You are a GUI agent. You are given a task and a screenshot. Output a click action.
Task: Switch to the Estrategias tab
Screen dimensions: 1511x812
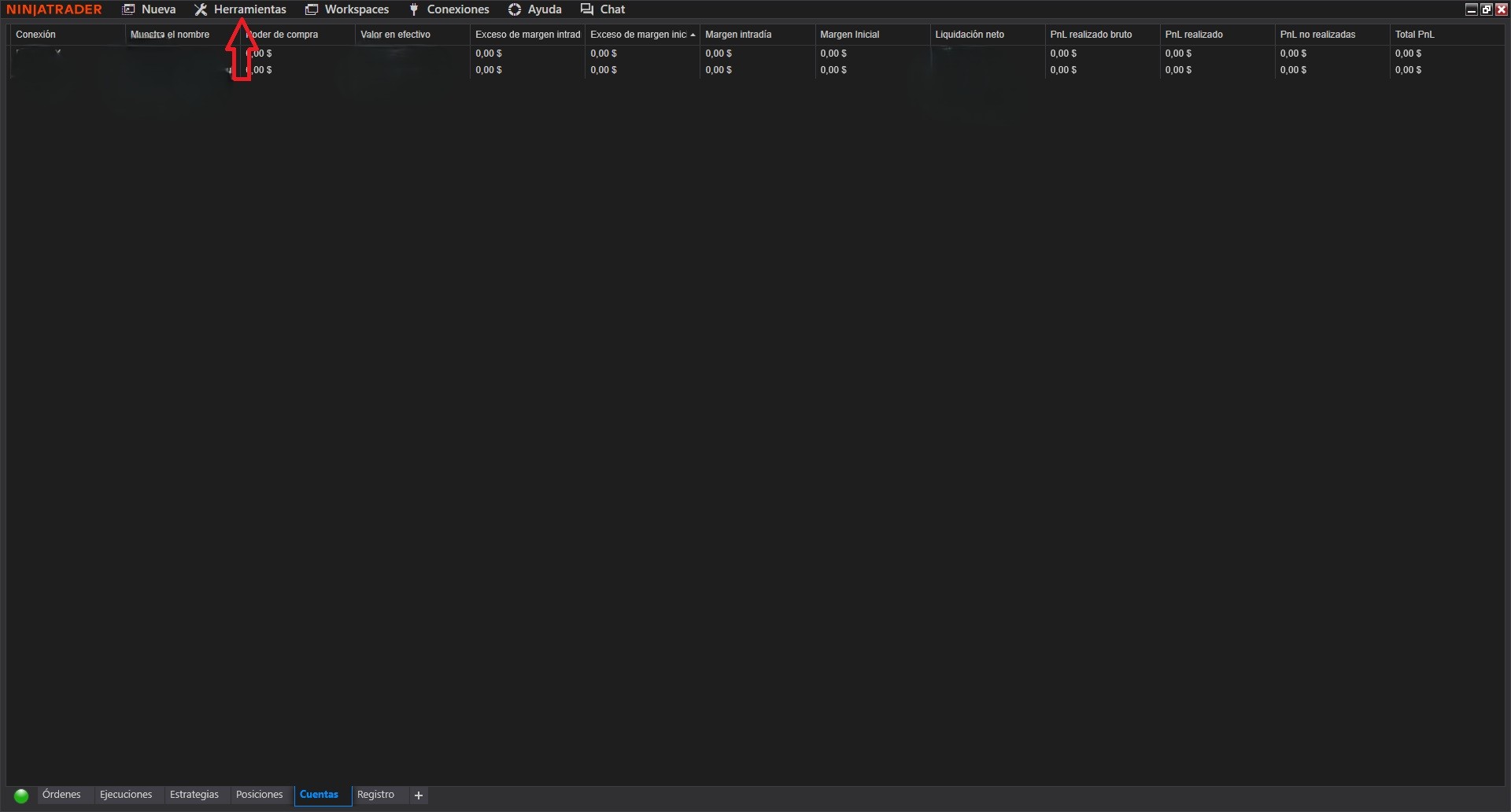pos(194,795)
